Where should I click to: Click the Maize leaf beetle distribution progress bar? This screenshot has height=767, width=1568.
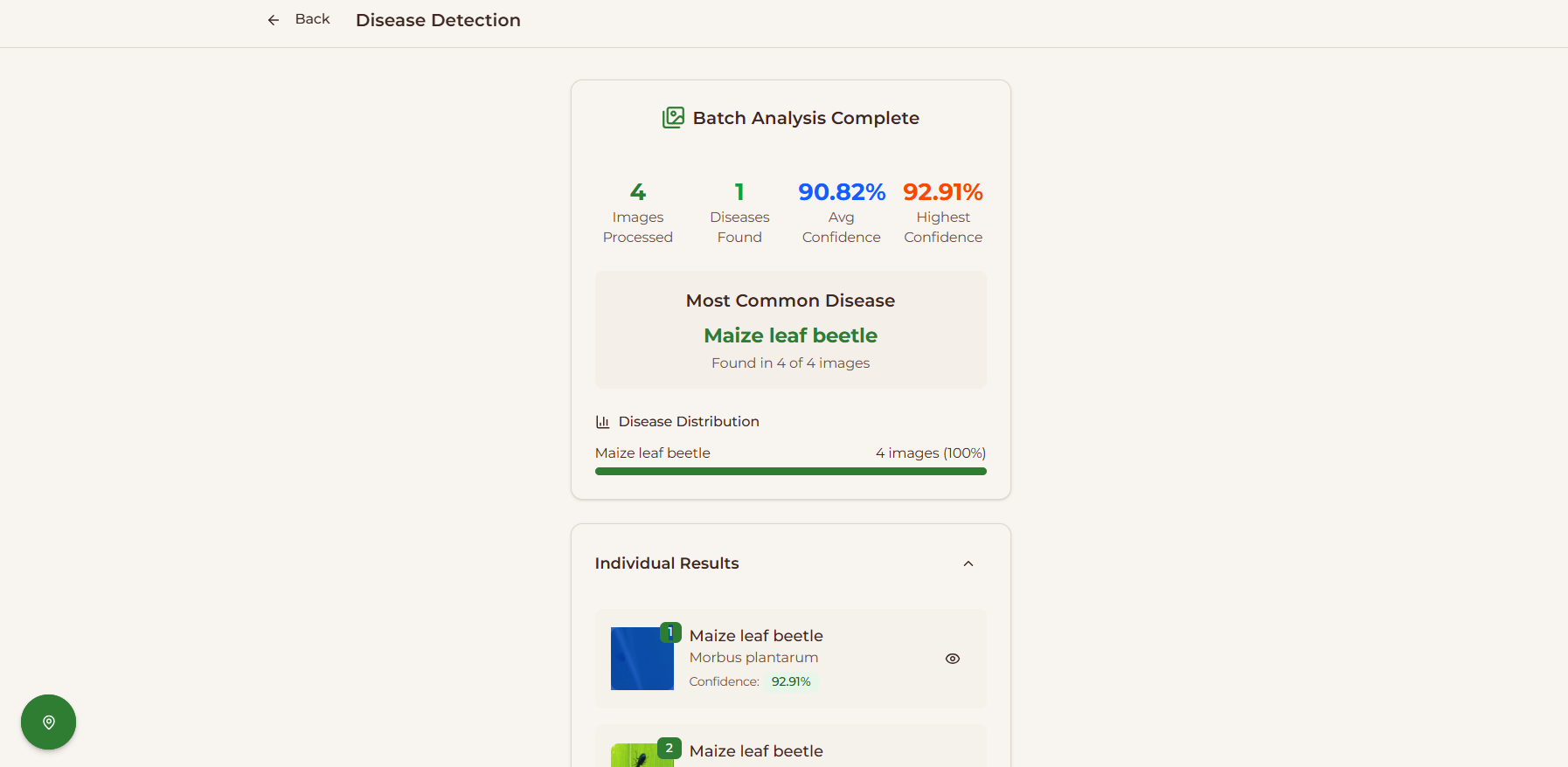click(x=791, y=471)
